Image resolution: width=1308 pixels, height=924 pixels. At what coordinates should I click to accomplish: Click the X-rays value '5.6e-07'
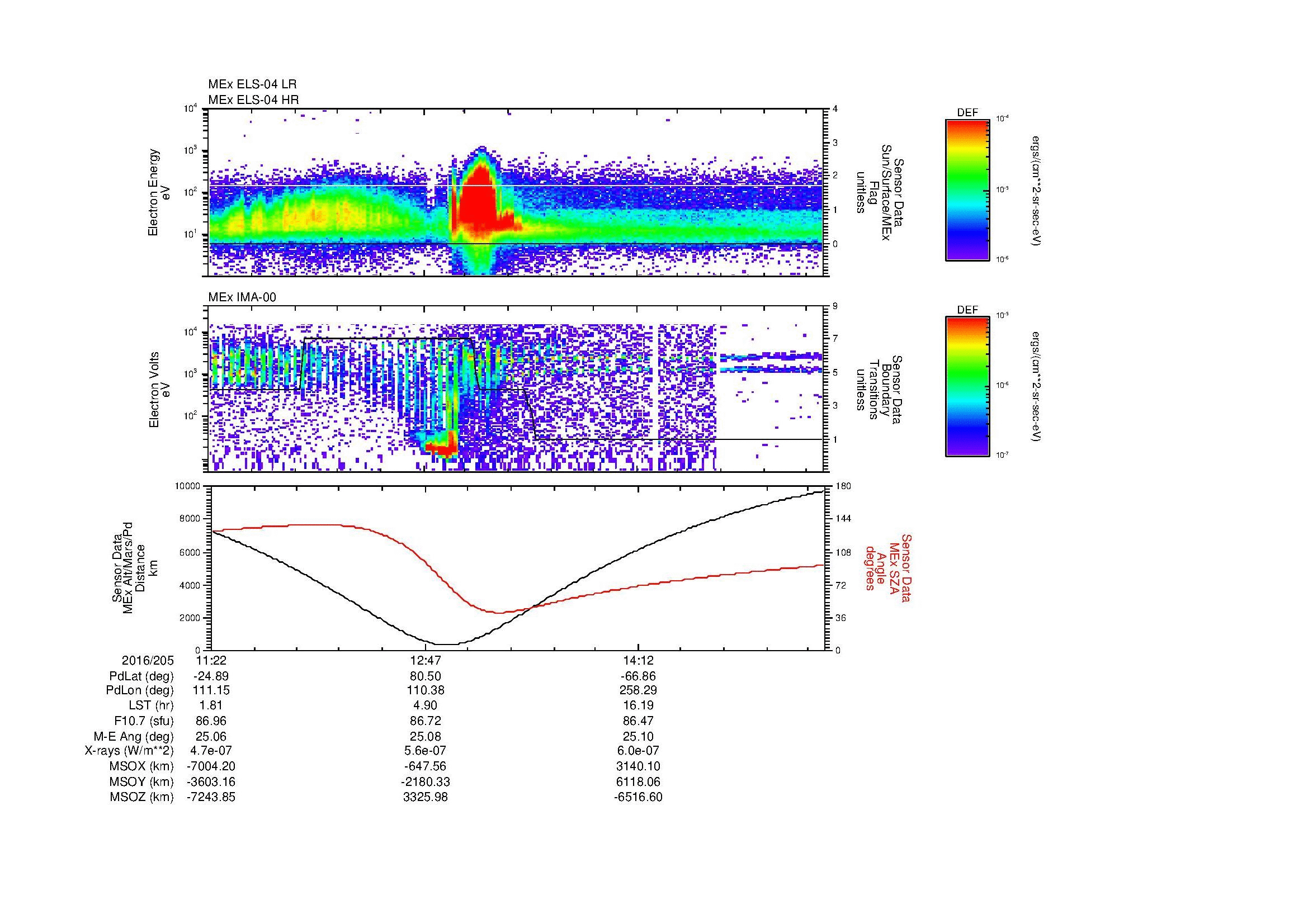(x=426, y=751)
